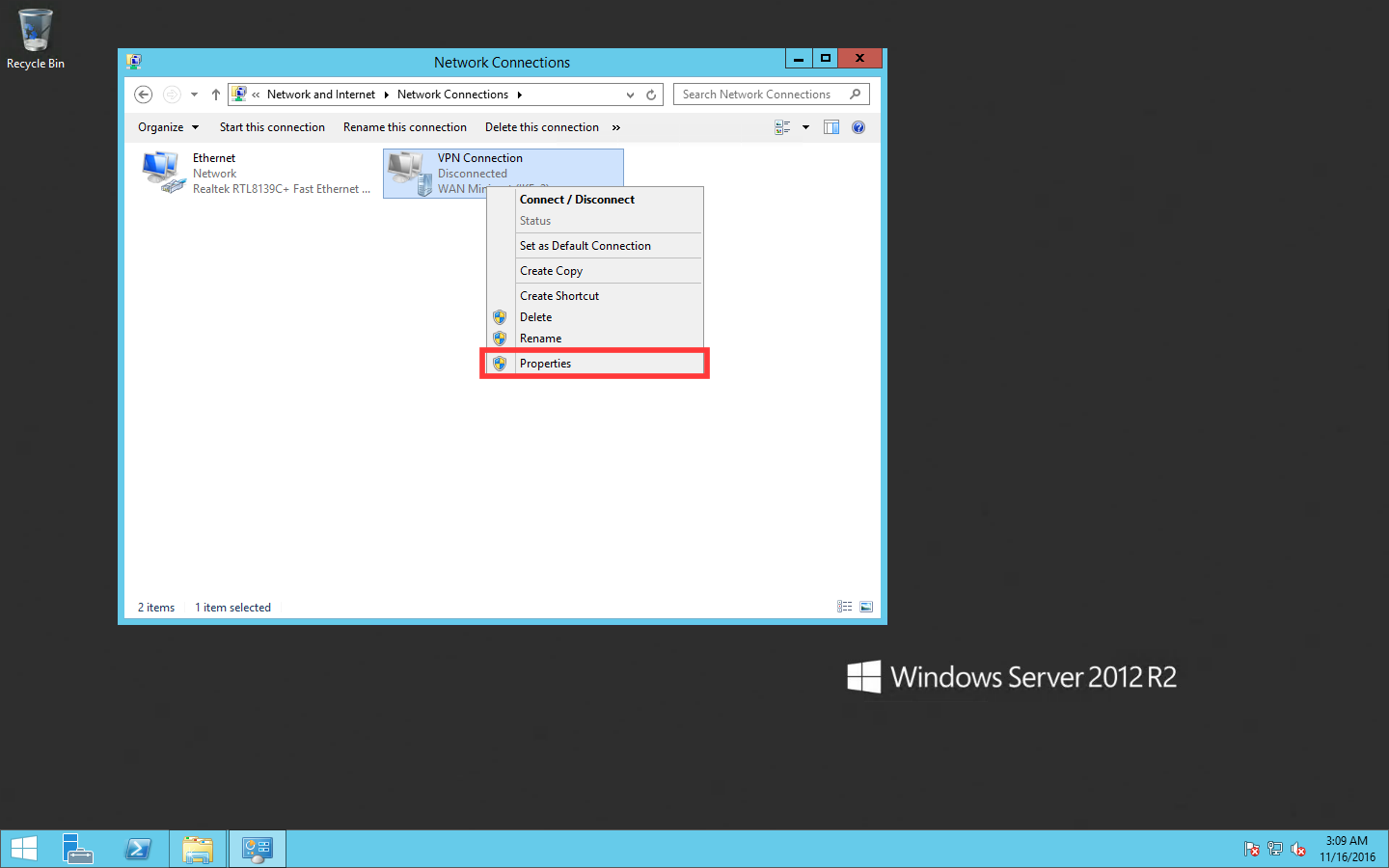The image size is (1389, 868).
Task: Select Delete in the context menu
Action: 594,317
